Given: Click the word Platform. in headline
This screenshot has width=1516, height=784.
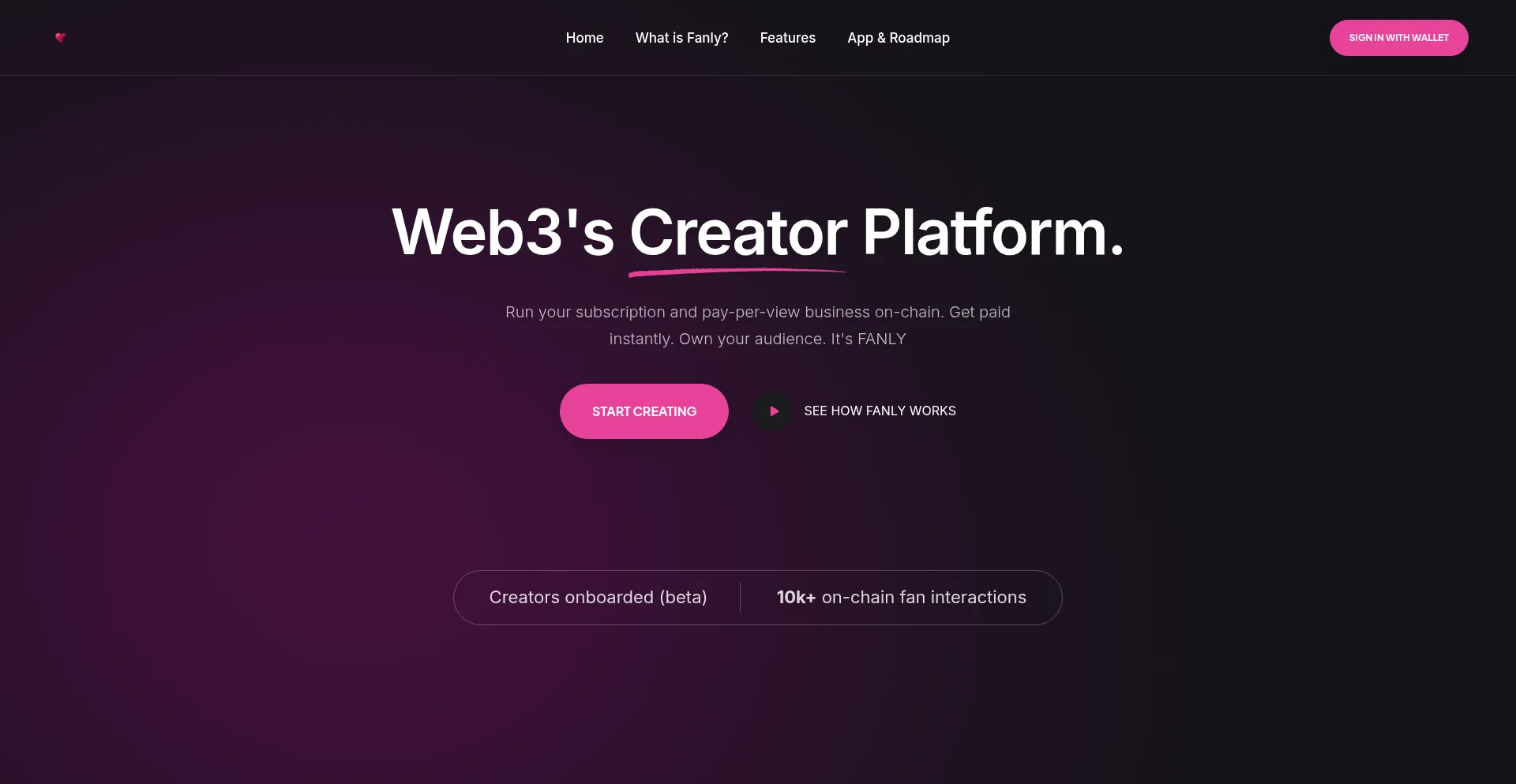Looking at the screenshot, I should [993, 232].
